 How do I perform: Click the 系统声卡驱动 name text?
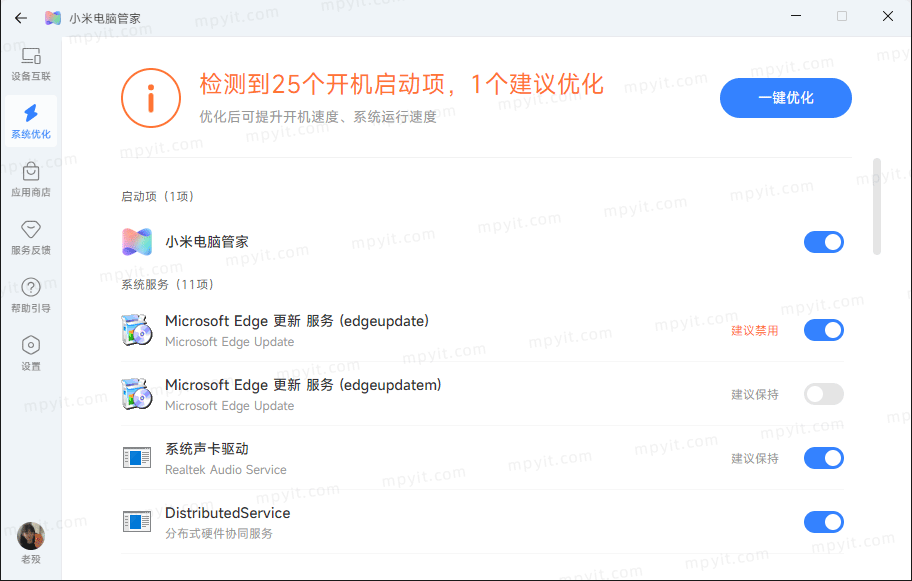[x=207, y=449]
